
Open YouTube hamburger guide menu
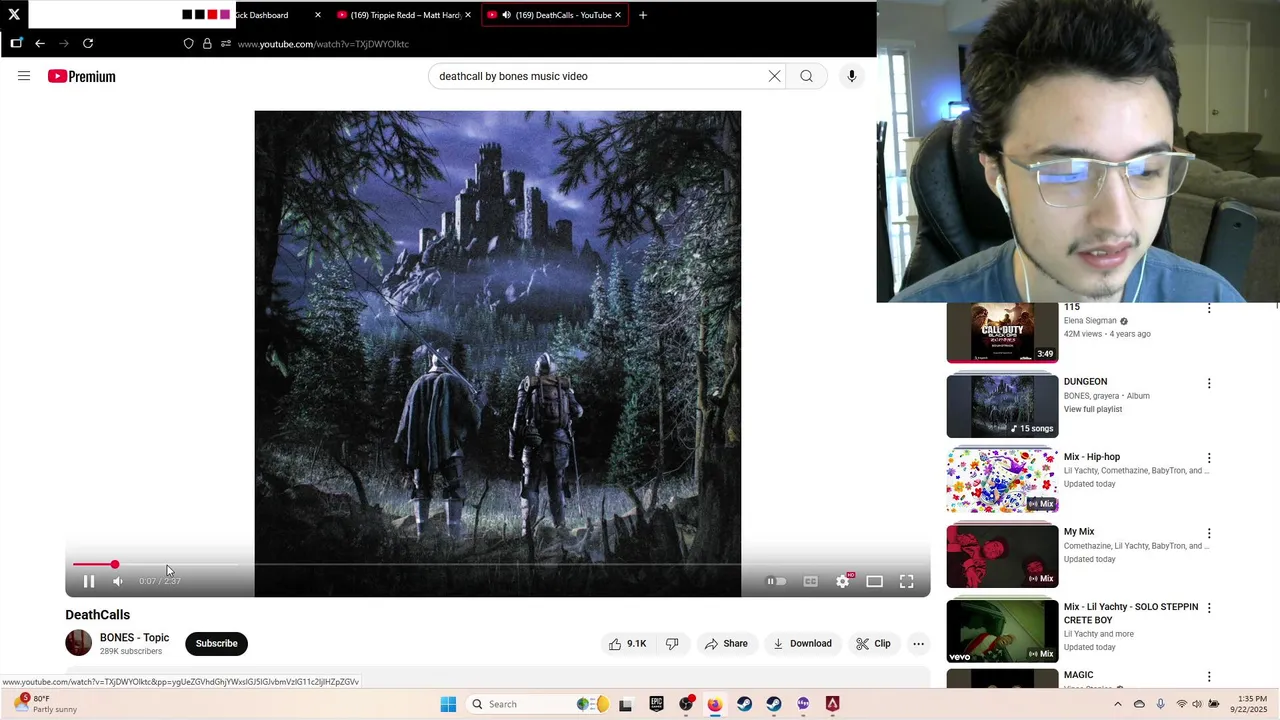pos(24,76)
